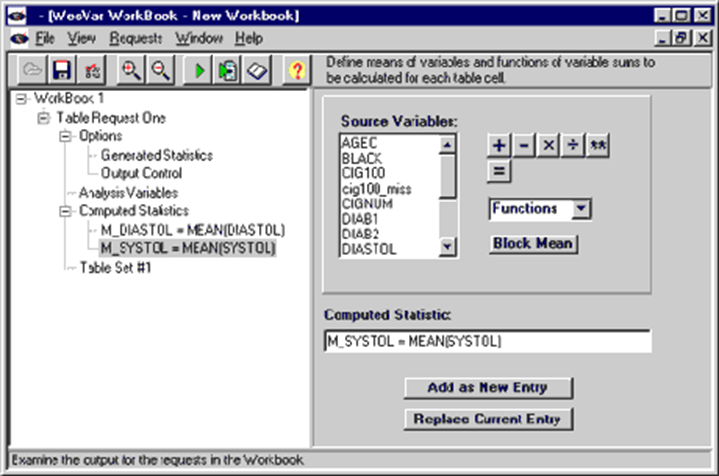Open the View menu
719x476 pixels.
click(82, 39)
